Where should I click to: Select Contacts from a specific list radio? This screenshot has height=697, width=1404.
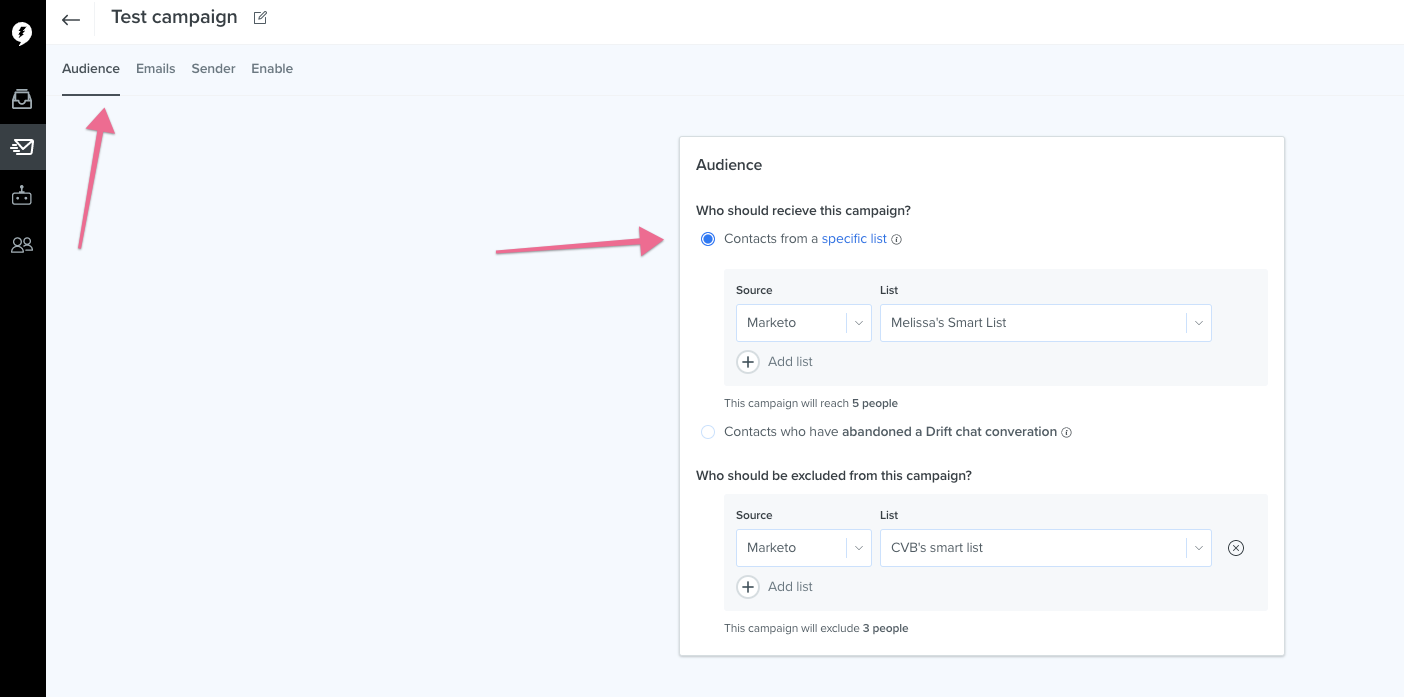[708, 239]
